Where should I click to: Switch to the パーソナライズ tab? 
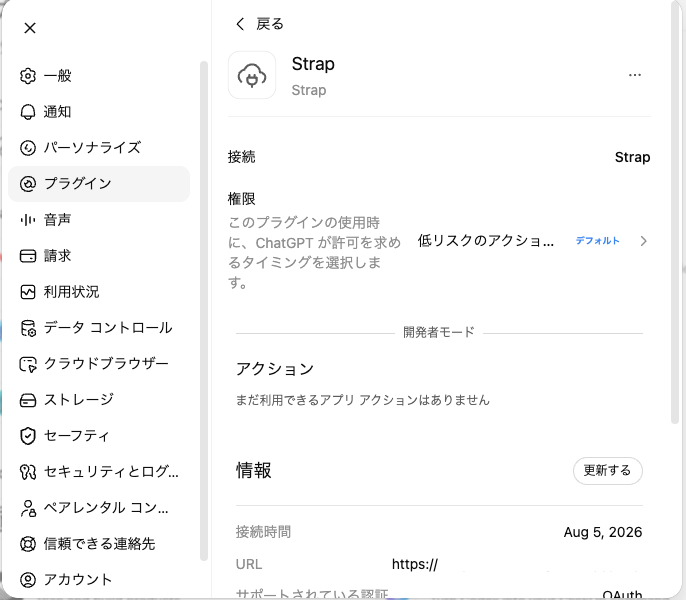click(99, 147)
